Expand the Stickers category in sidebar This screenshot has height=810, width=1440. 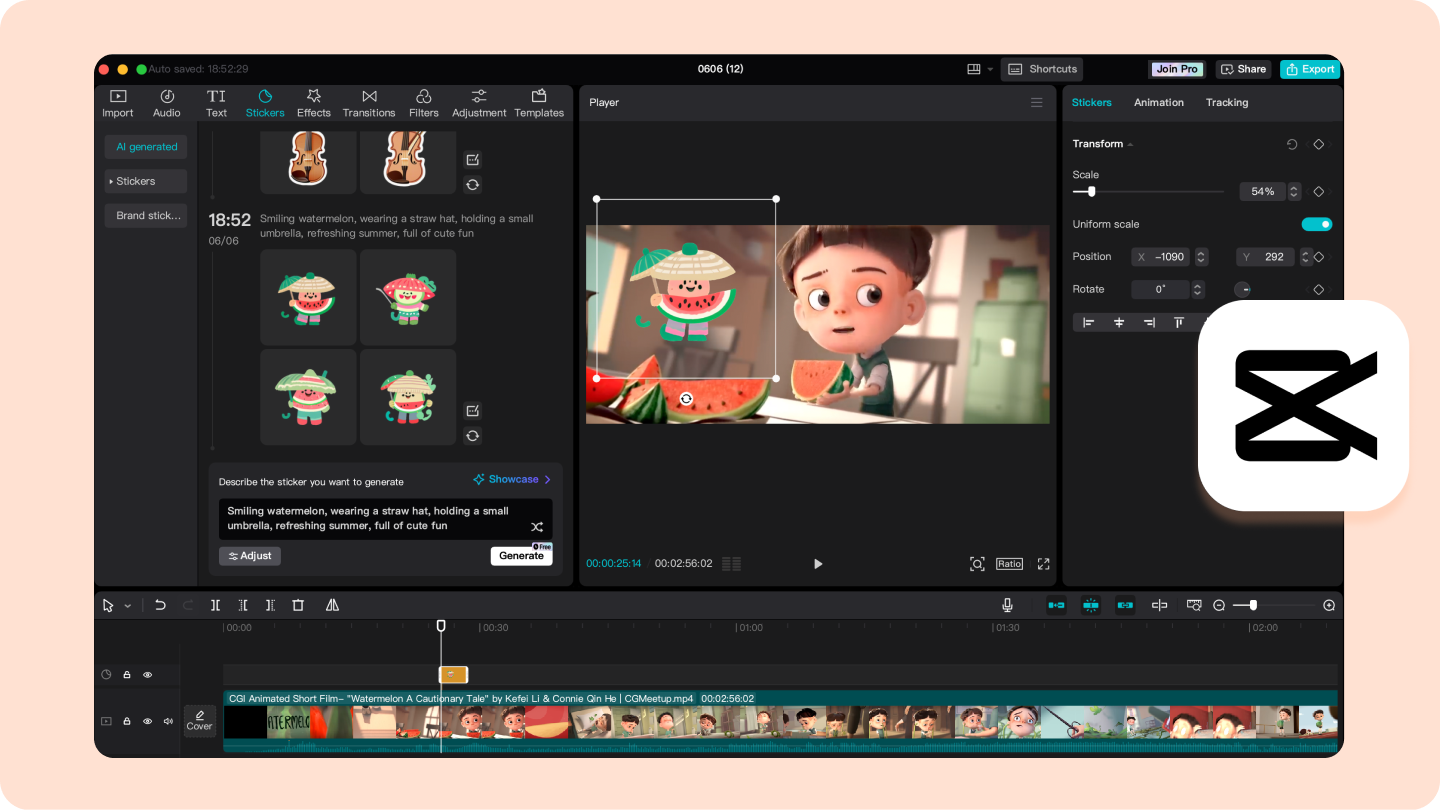point(146,181)
